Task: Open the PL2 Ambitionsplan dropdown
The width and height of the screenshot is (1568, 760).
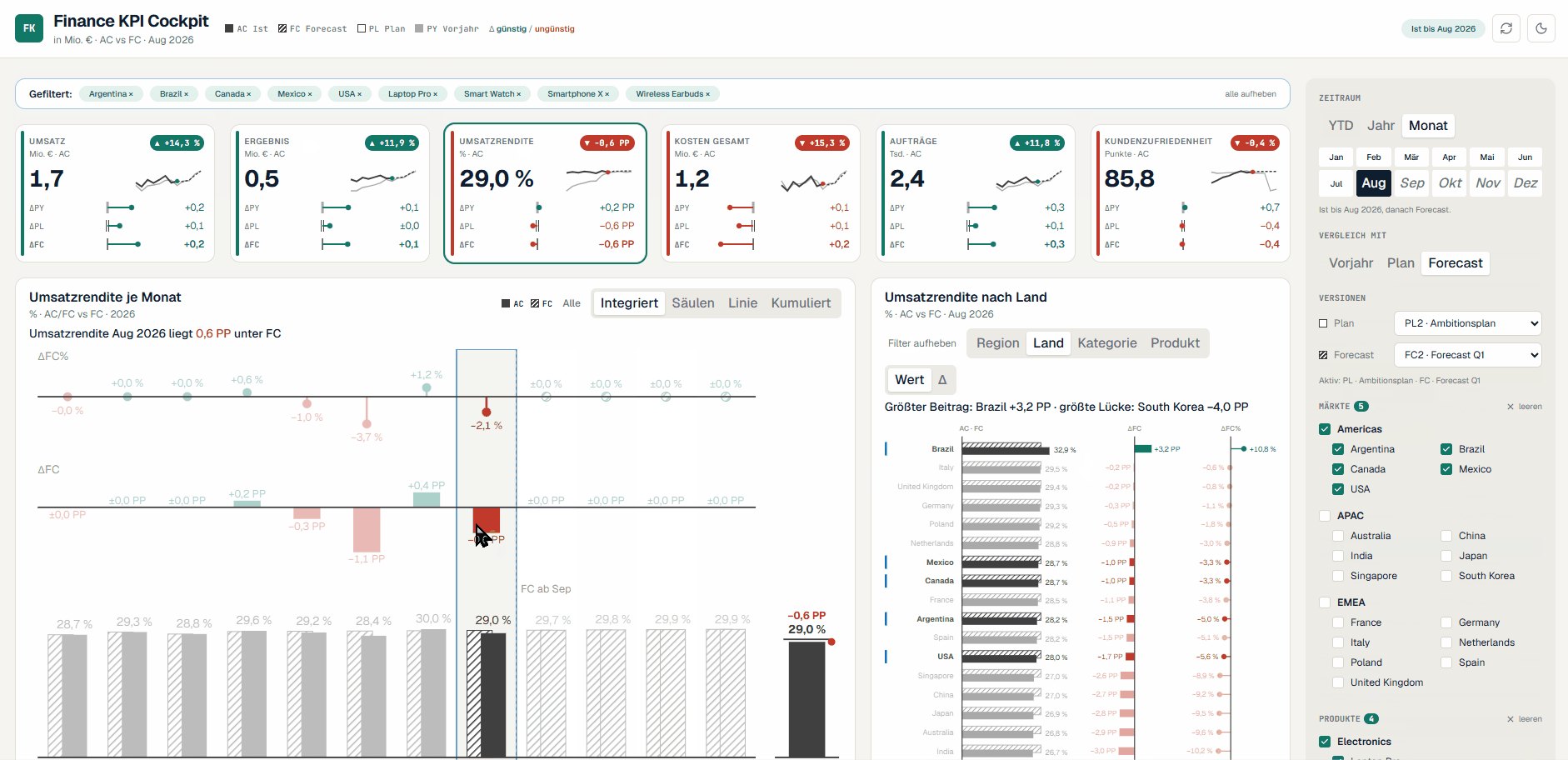Action: tap(1467, 323)
